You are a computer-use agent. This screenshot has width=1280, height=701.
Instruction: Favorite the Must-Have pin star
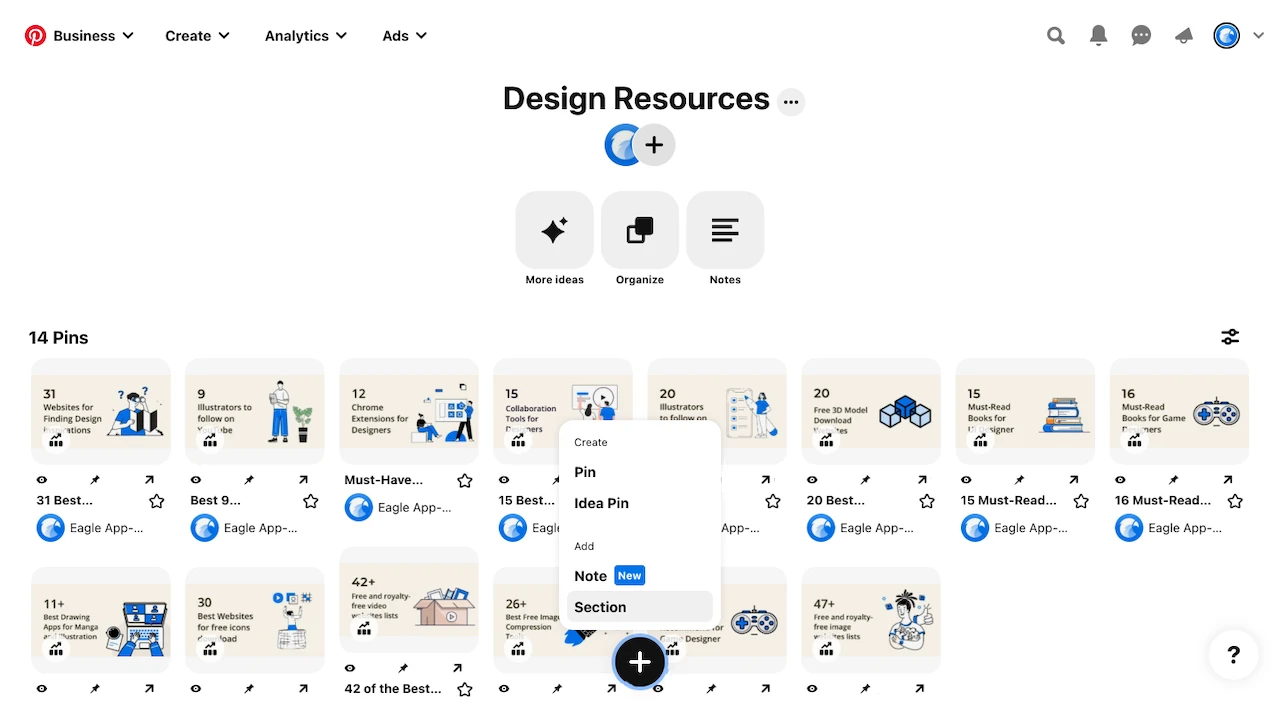[x=464, y=480]
